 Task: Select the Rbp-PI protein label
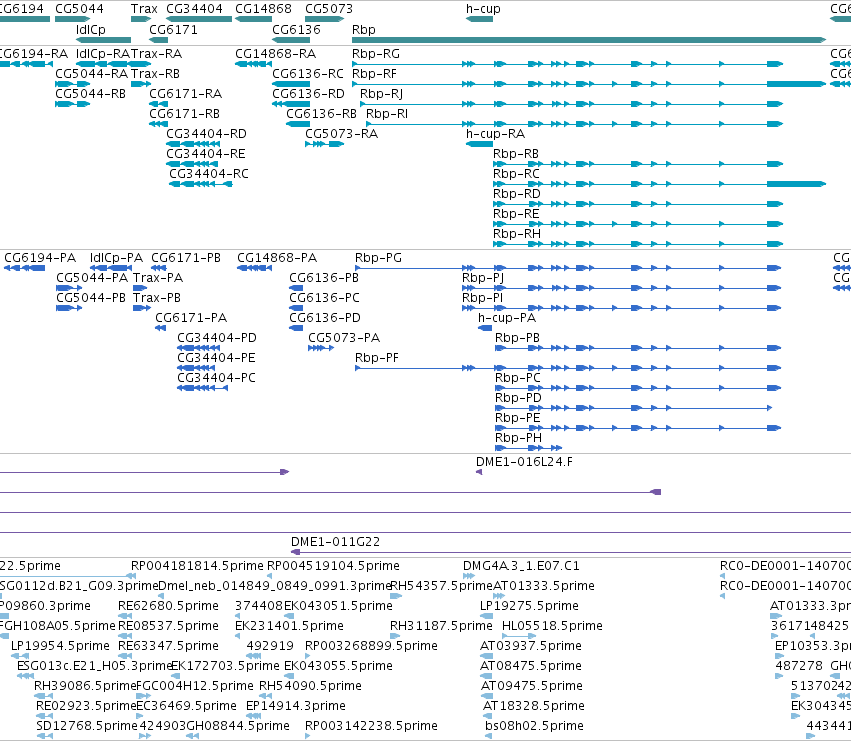tap(482, 299)
